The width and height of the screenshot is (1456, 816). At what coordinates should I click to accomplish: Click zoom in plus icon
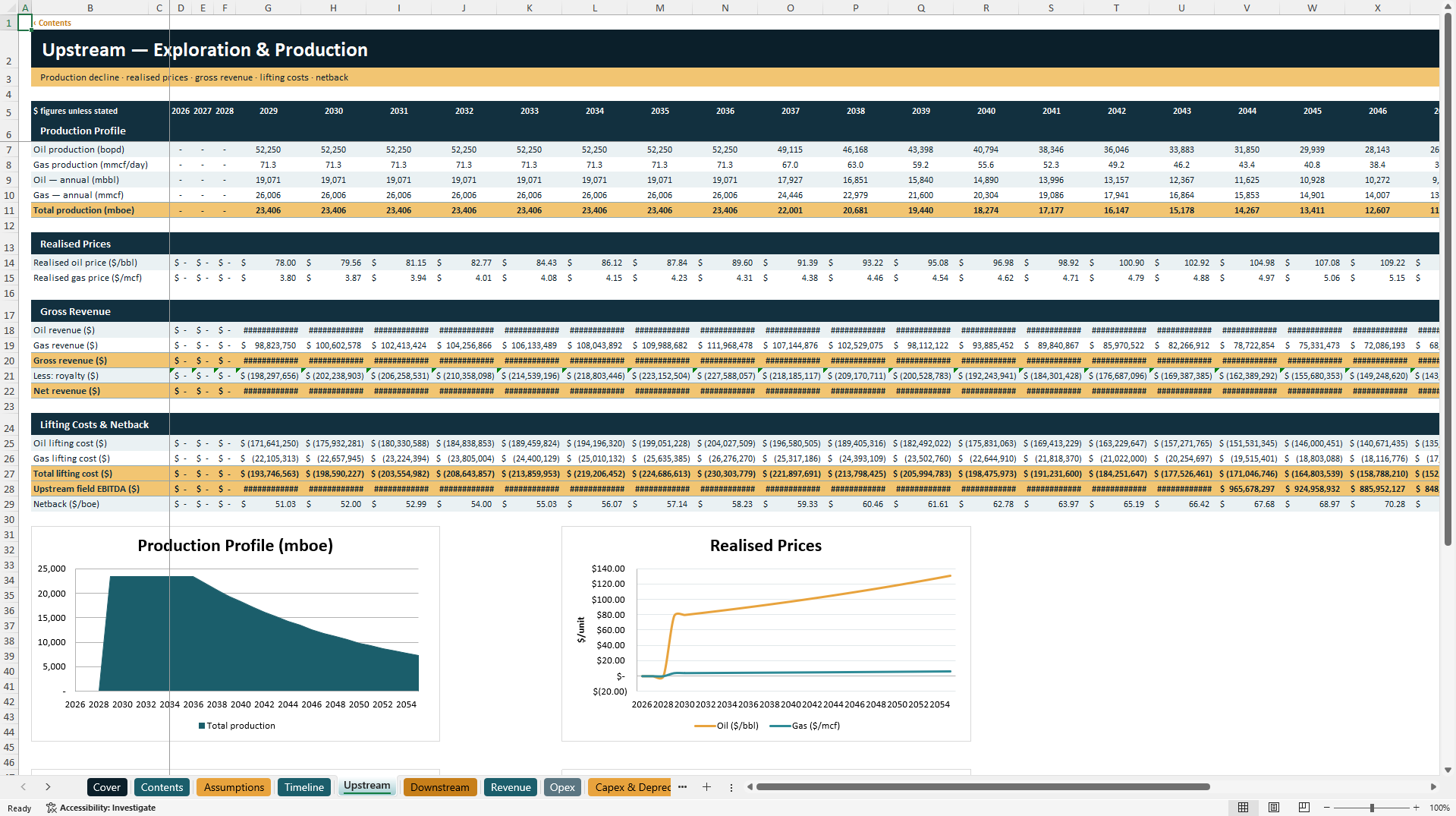point(1416,808)
